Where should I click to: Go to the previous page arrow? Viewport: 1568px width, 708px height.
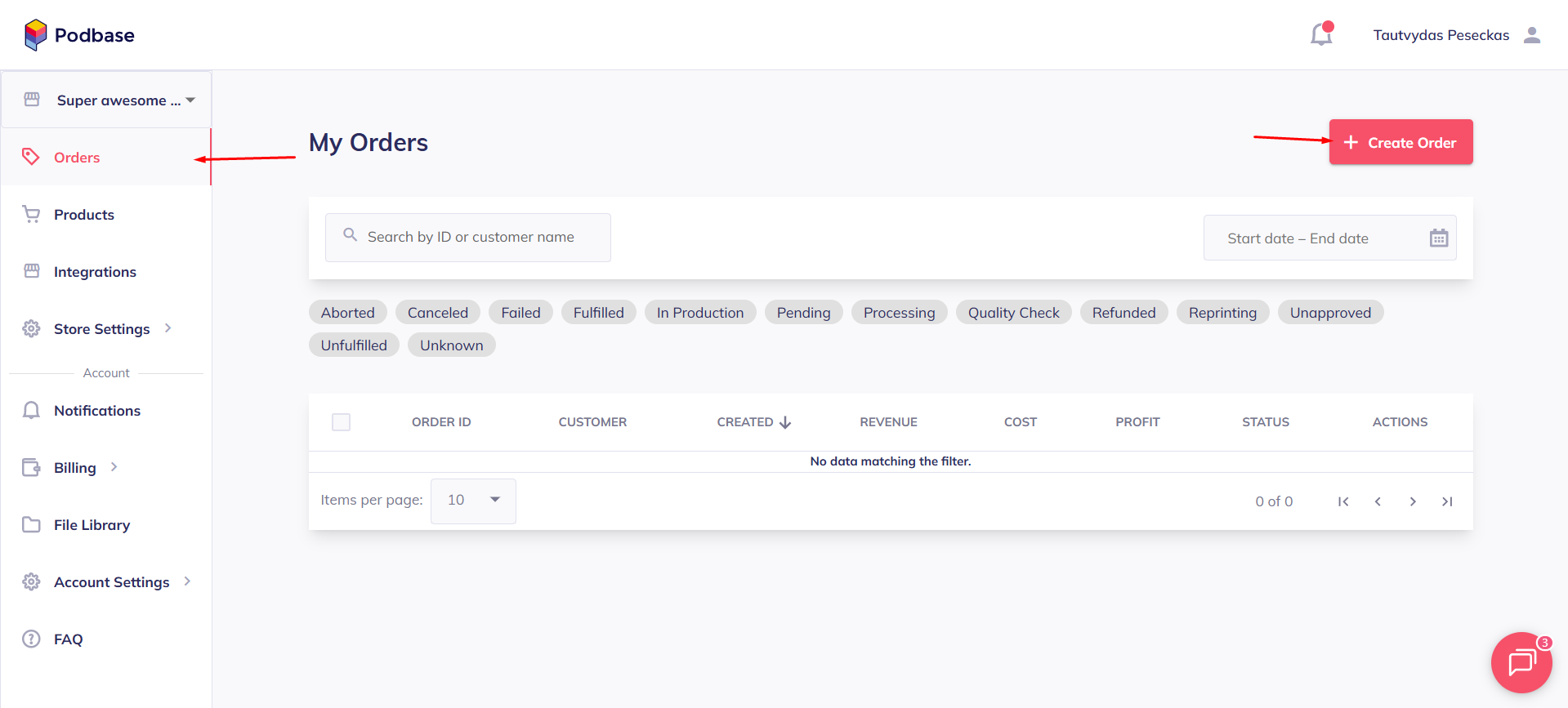pyautogui.click(x=1378, y=501)
